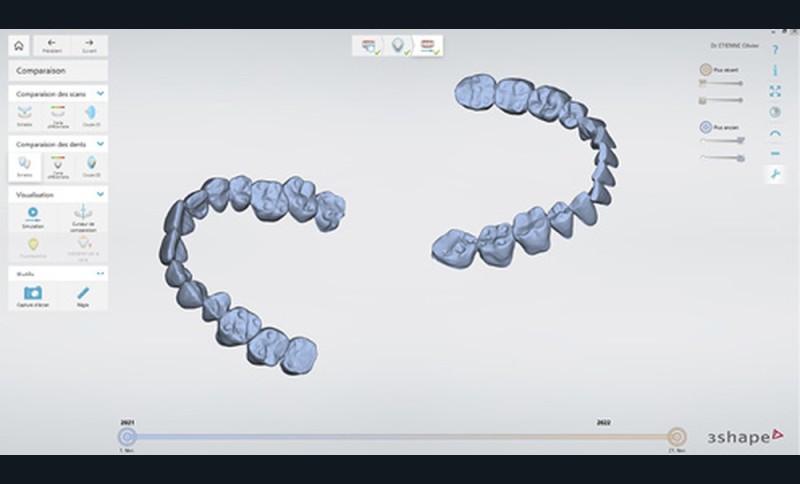Open the Simulation visualisation tool
Image resolution: width=800 pixels, height=484 pixels.
click(x=32, y=217)
